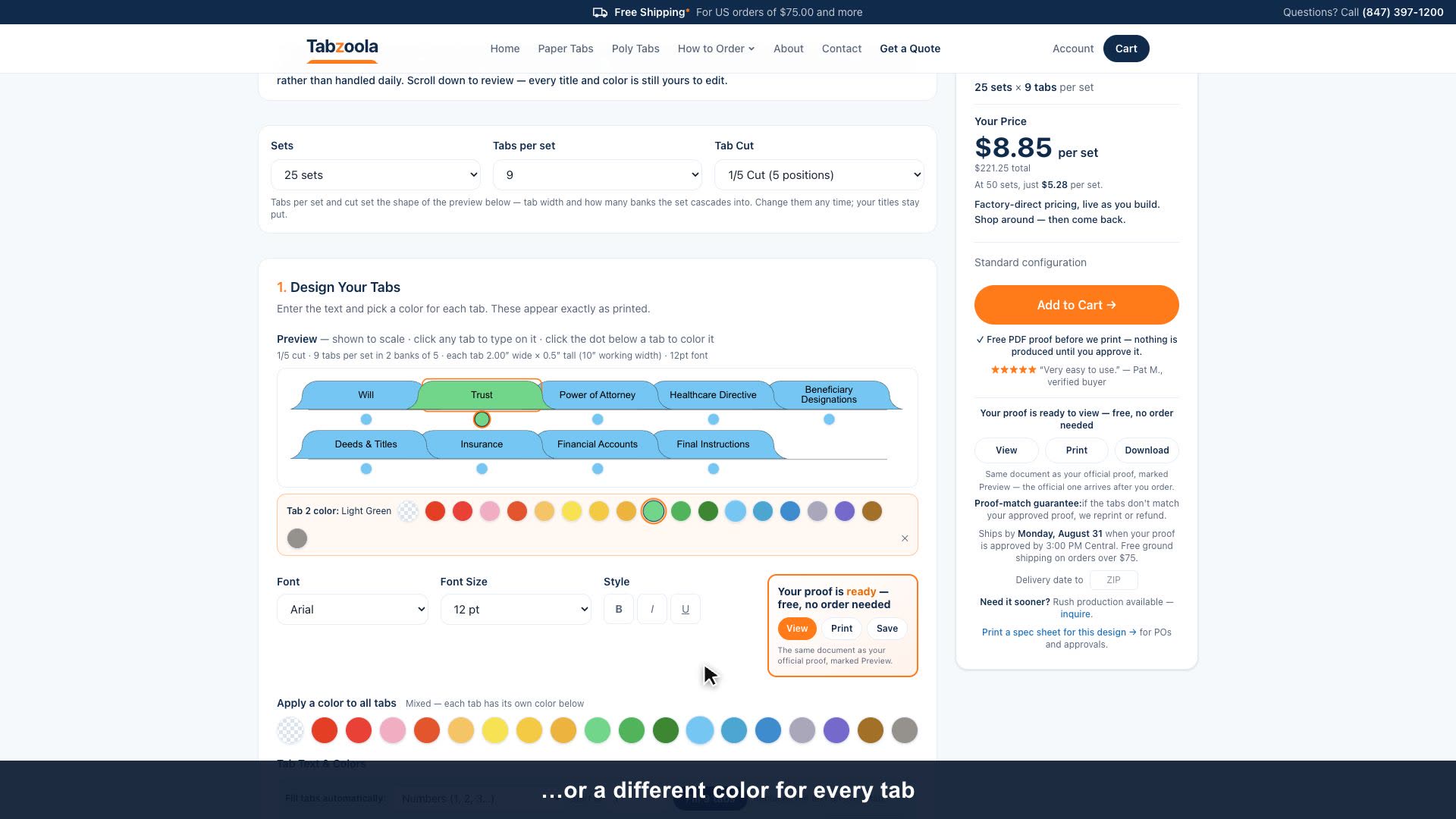Open the Paper Tabs page
Viewport: 1456px width, 819px height.
coord(566,49)
